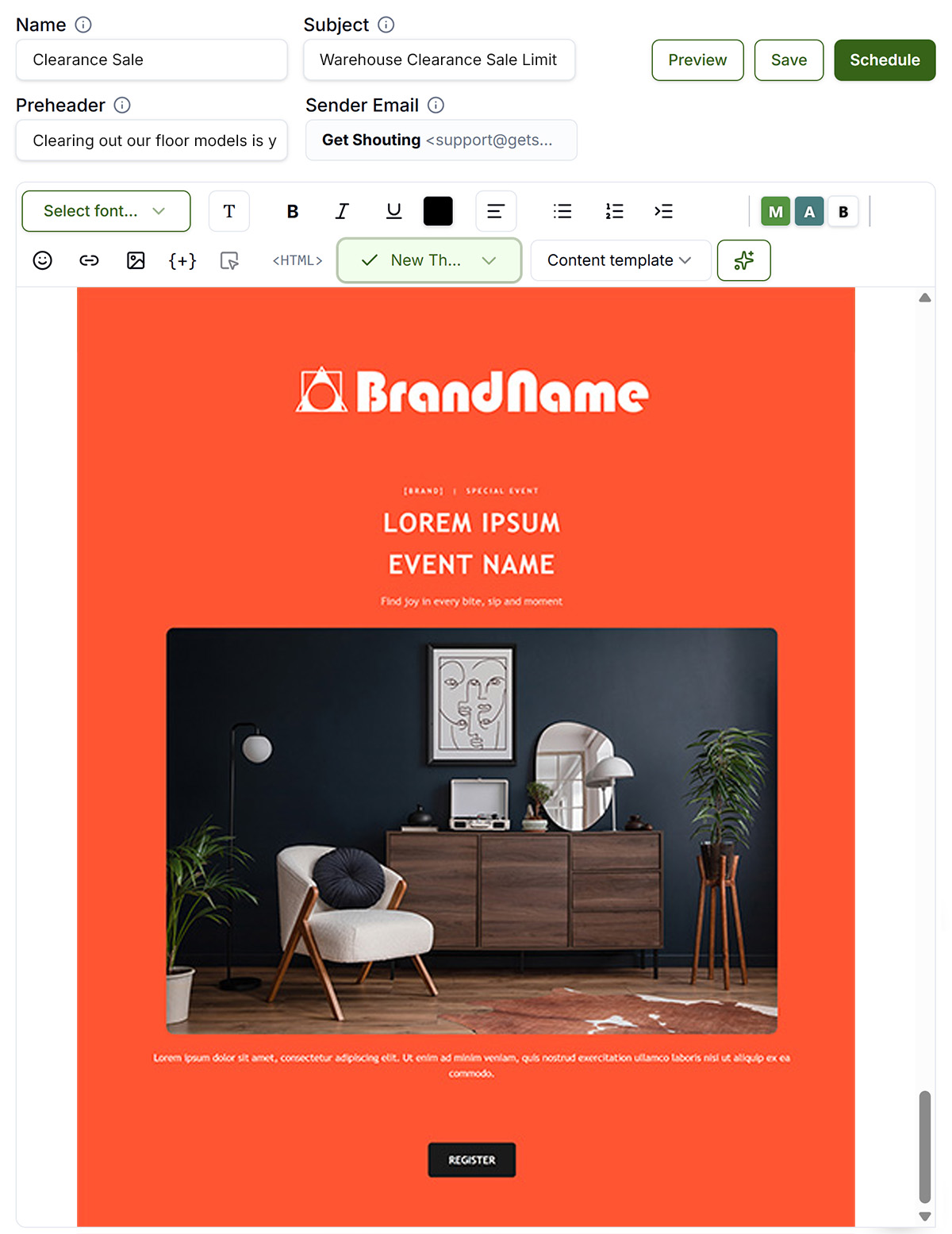Click the REGISTER button in email
Viewport: 952px width, 1234px height.
pyautogui.click(x=472, y=1159)
